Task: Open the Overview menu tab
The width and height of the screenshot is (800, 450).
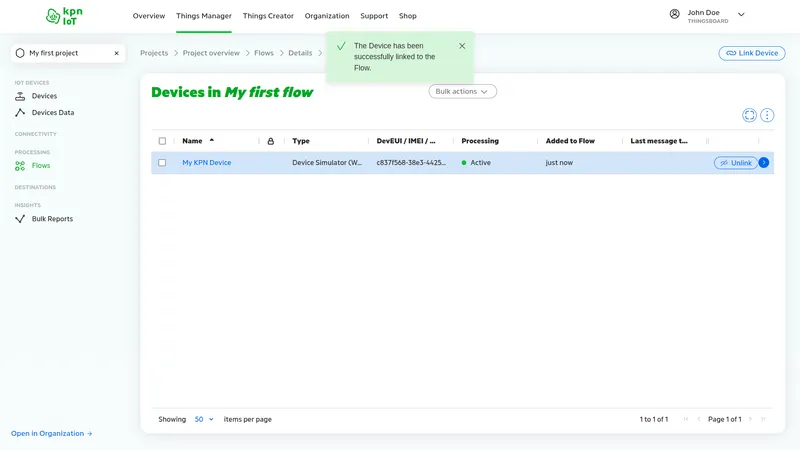Action: (x=149, y=16)
